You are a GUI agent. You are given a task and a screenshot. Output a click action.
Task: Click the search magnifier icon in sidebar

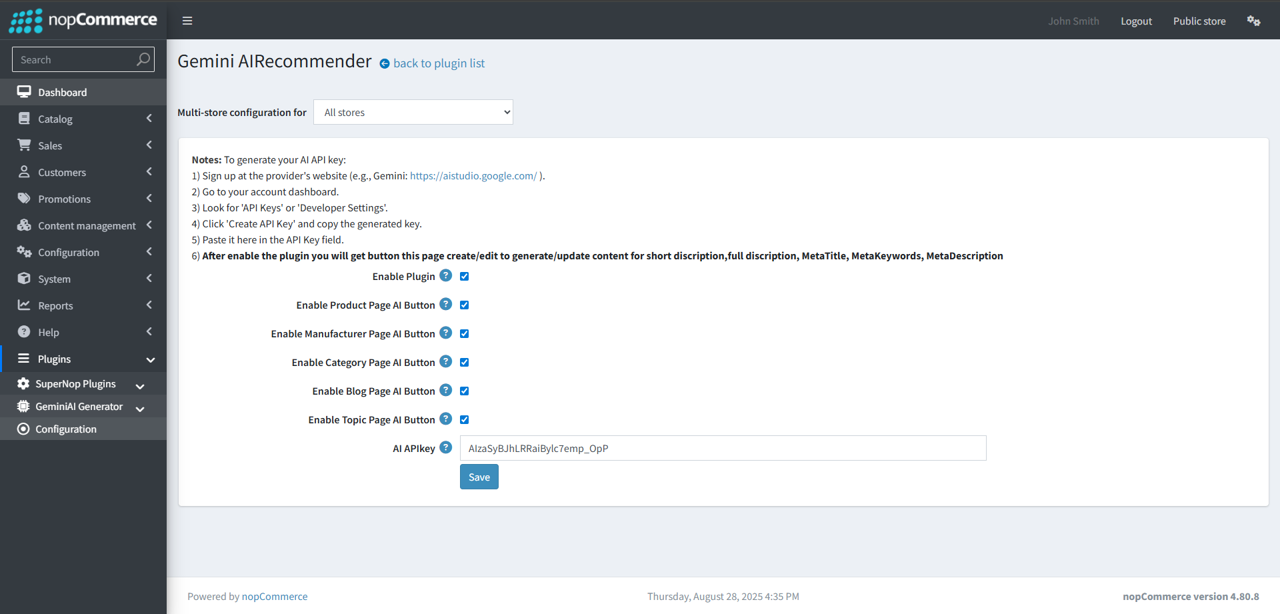coord(144,59)
